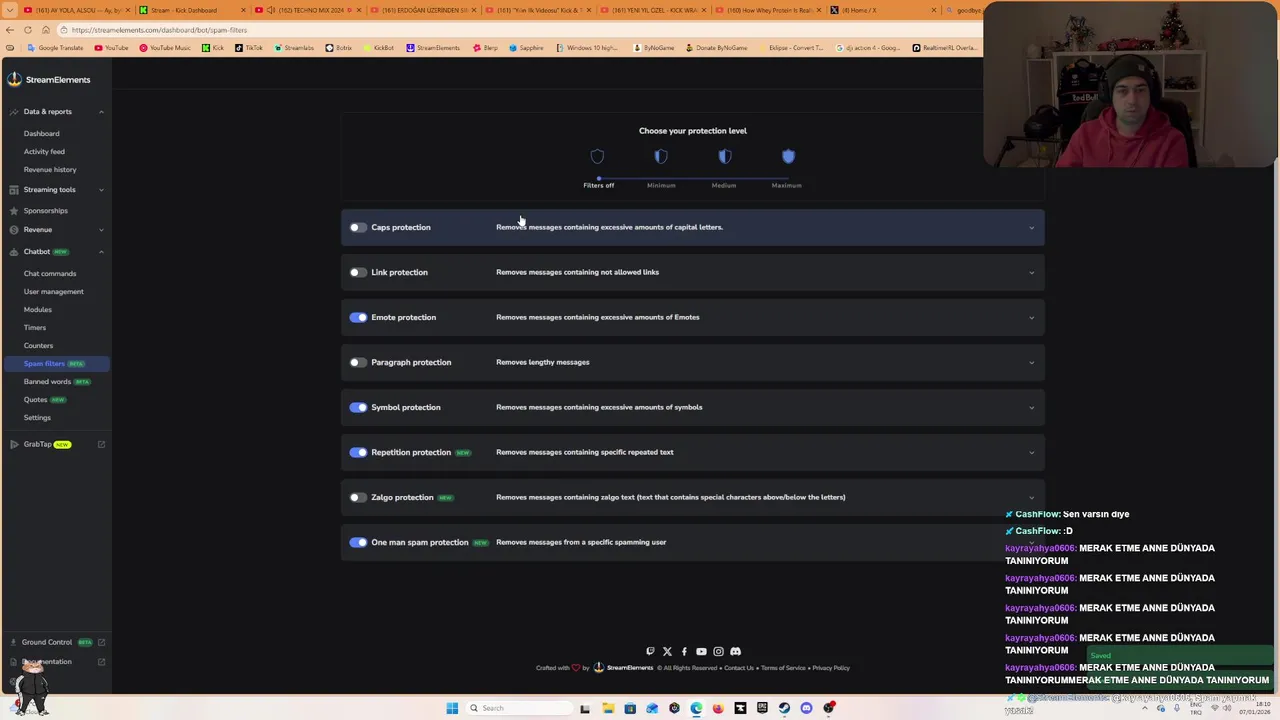Select the Maximum protection shield icon
Viewport: 1280px width, 720px height.
[788, 156]
